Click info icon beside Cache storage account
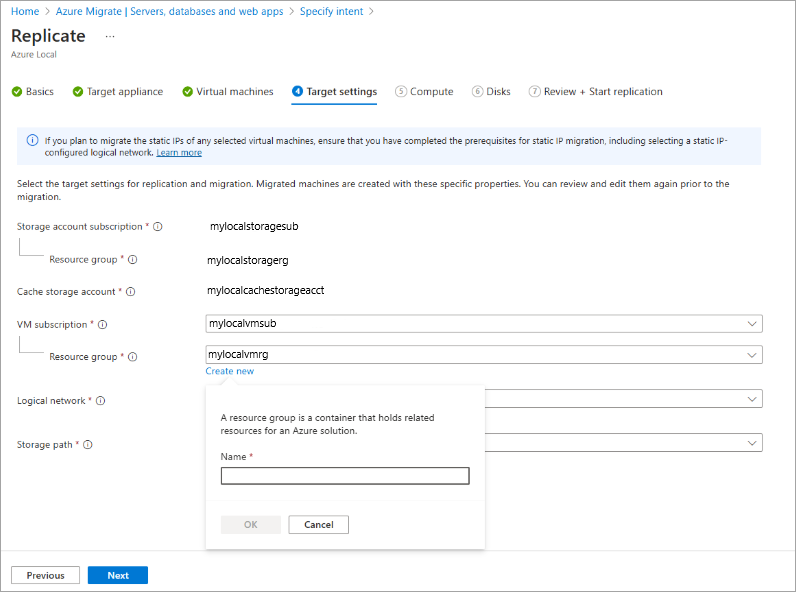796x592 pixels. [x=130, y=292]
